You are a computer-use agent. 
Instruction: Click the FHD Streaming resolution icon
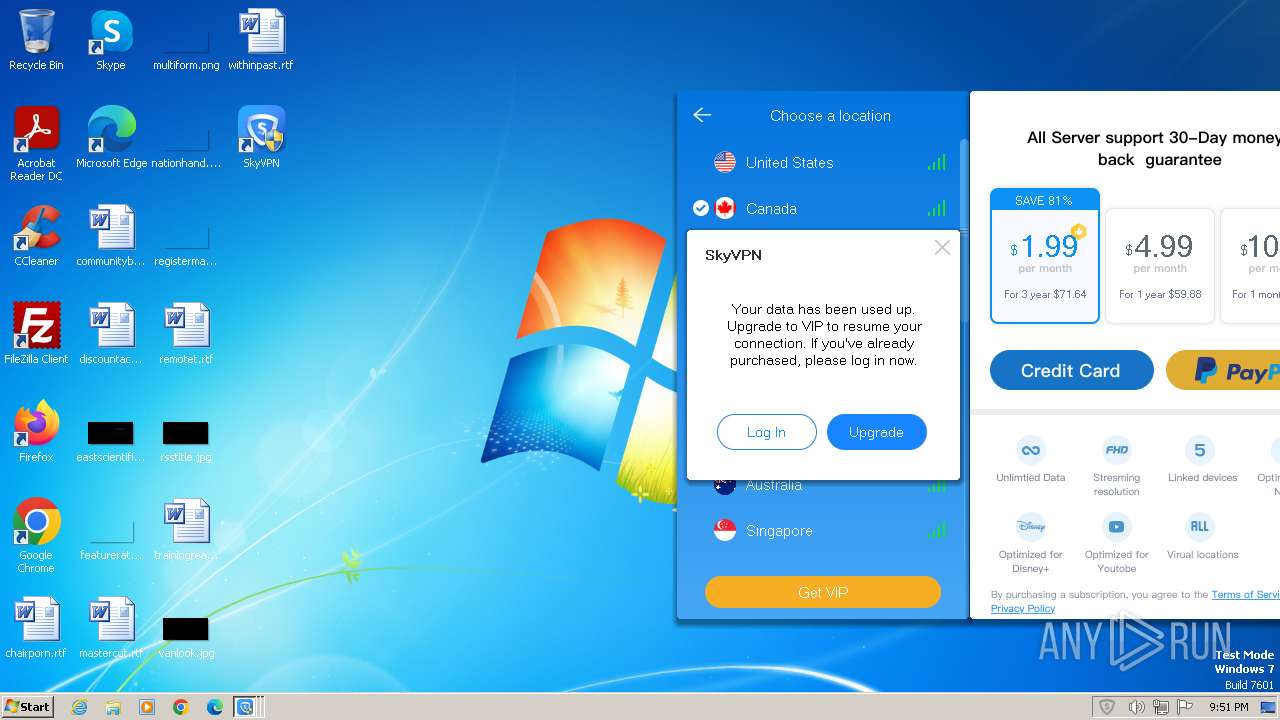click(x=1117, y=449)
